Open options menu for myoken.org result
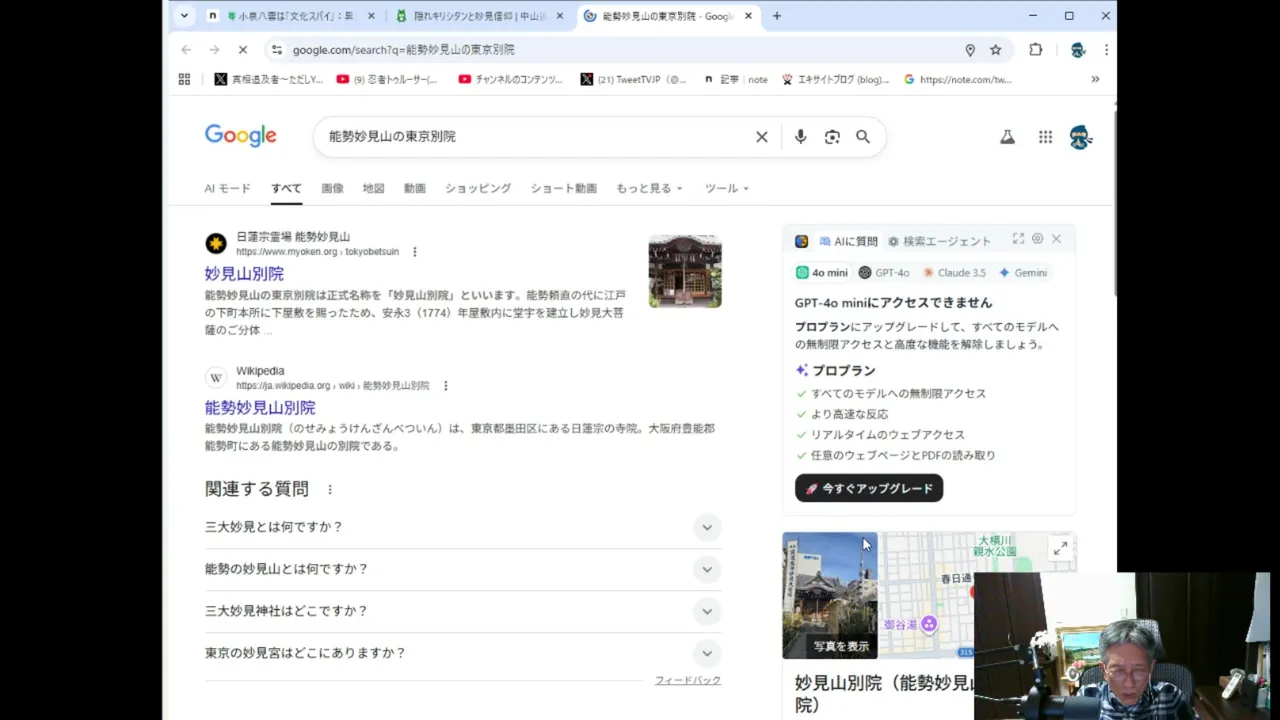The image size is (1280, 720). [x=415, y=252]
